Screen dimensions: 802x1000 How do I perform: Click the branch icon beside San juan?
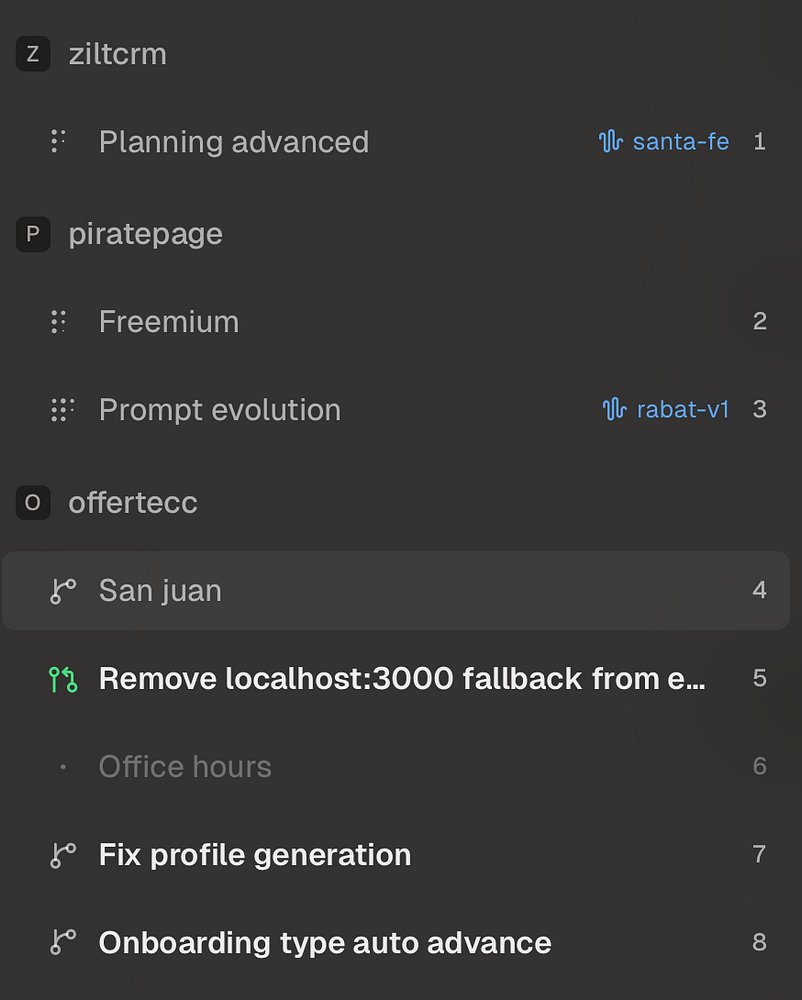pyautogui.click(x=62, y=591)
